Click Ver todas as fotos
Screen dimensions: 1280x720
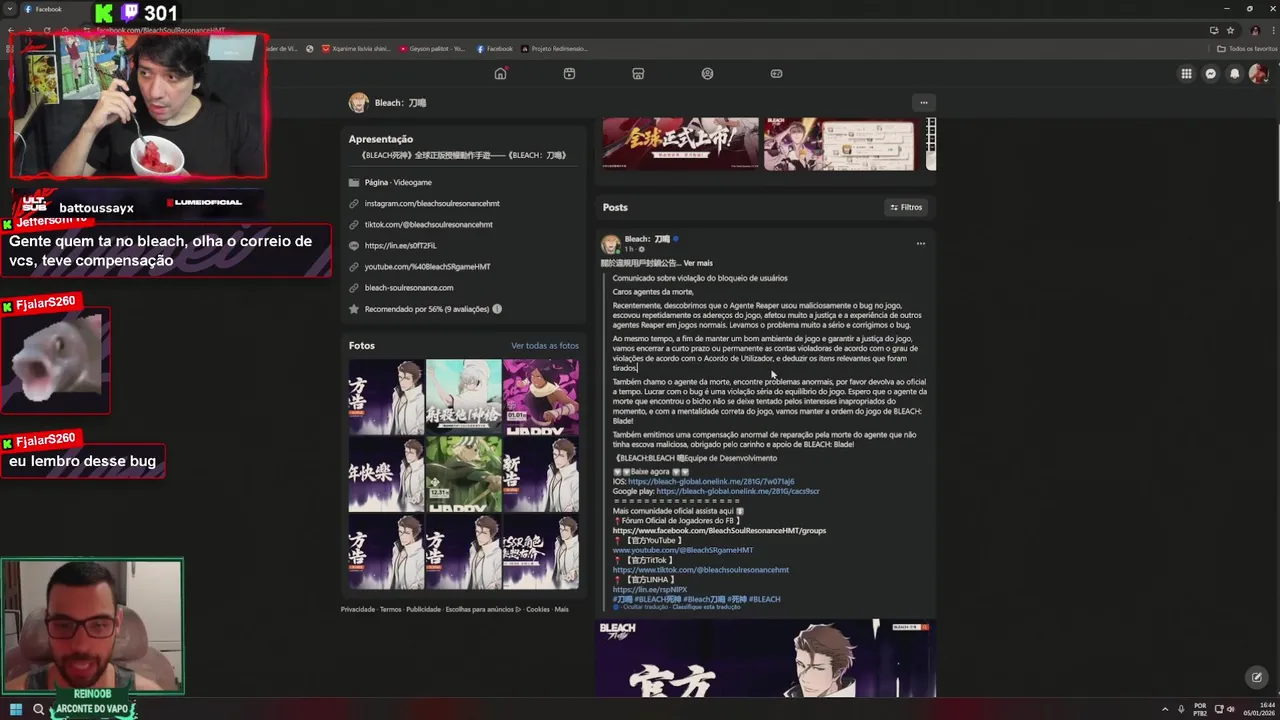pyautogui.click(x=545, y=346)
